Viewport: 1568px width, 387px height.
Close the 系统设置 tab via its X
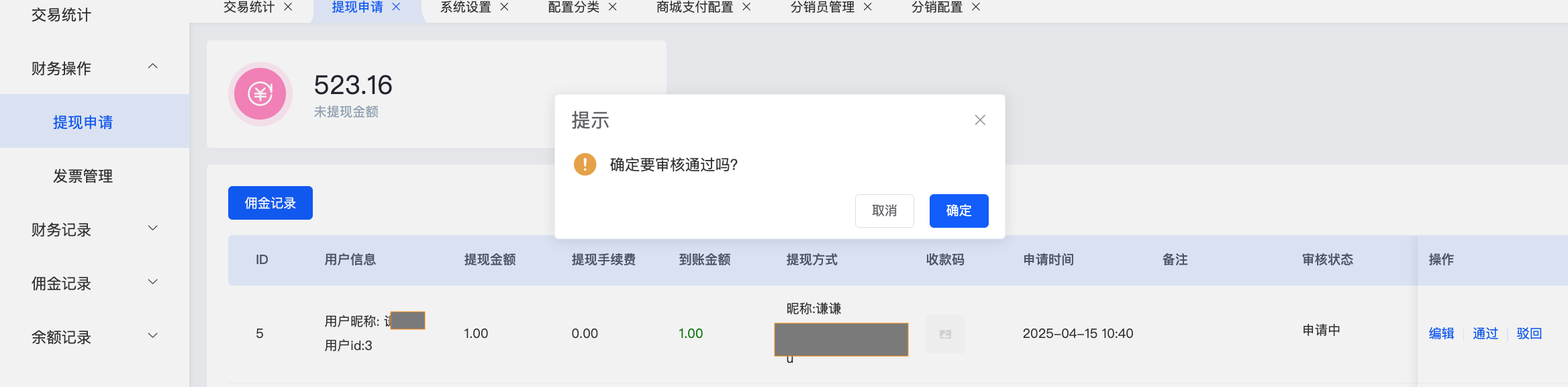[x=504, y=7]
